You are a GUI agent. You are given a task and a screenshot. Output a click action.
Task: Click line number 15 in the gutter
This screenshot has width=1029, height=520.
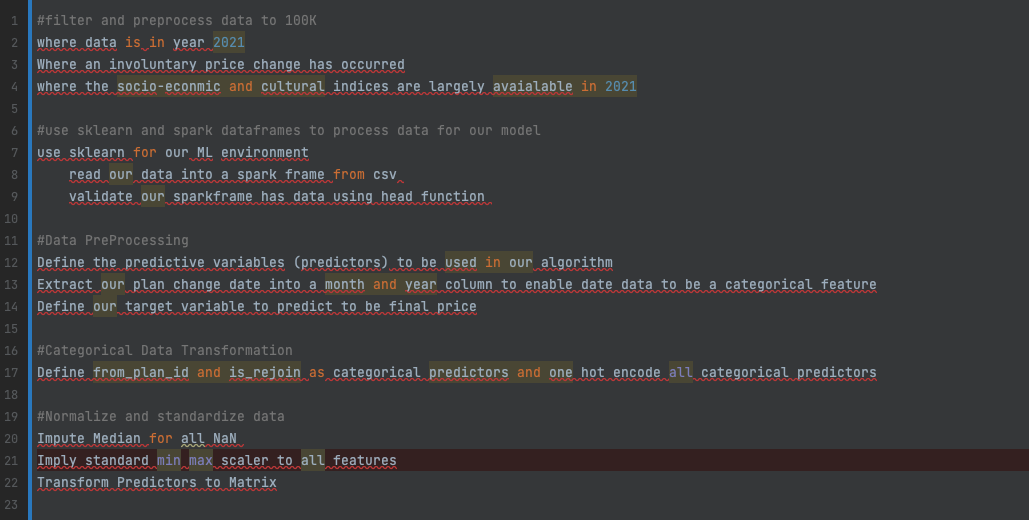(x=11, y=328)
